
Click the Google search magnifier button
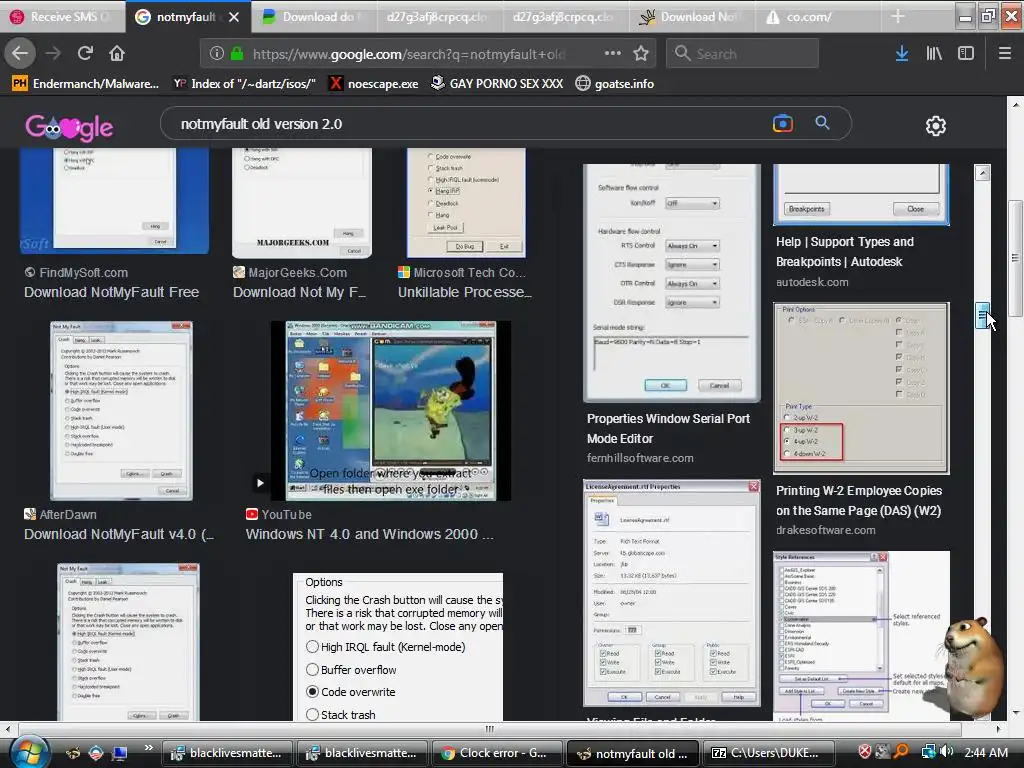tap(822, 123)
